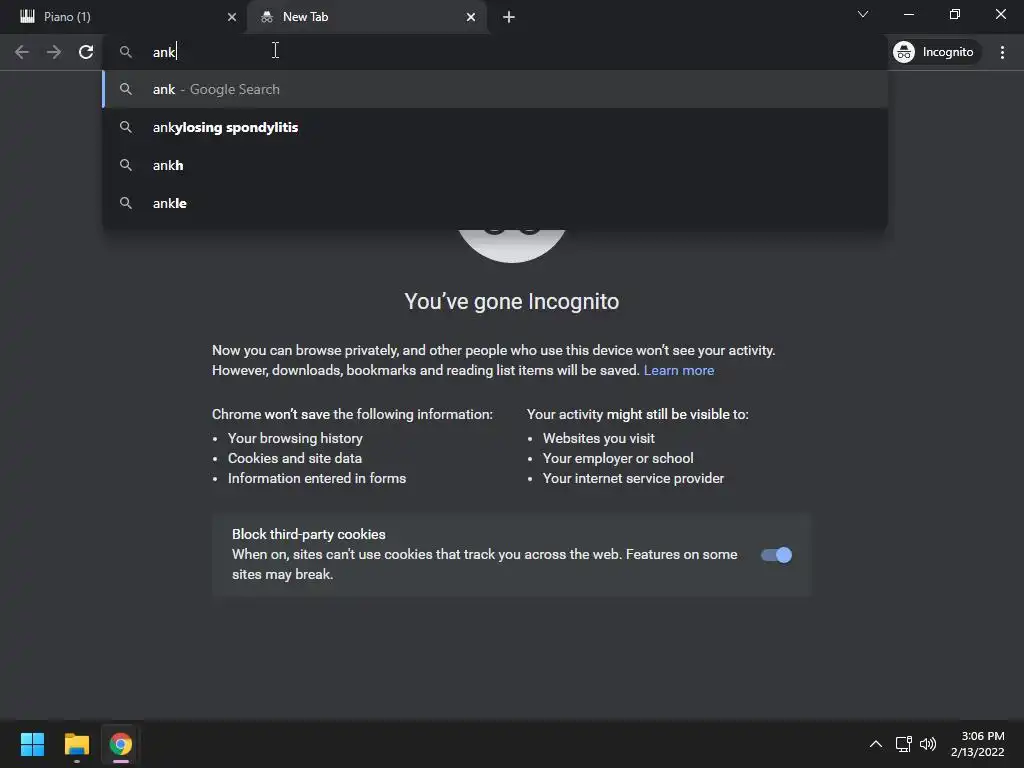Select the "ankh" search suggestion
The image size is (1024, 768).
click(495, 165)
